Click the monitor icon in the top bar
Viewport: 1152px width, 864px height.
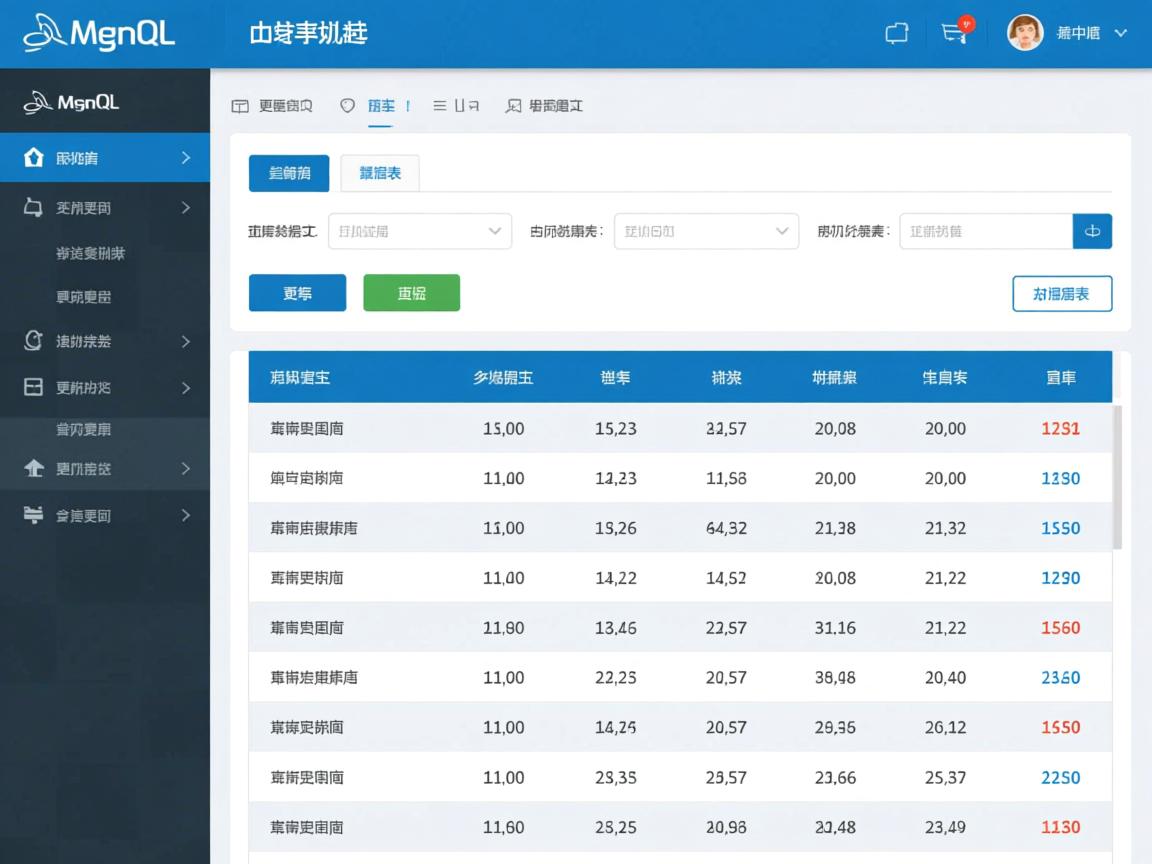click(895, 33)
